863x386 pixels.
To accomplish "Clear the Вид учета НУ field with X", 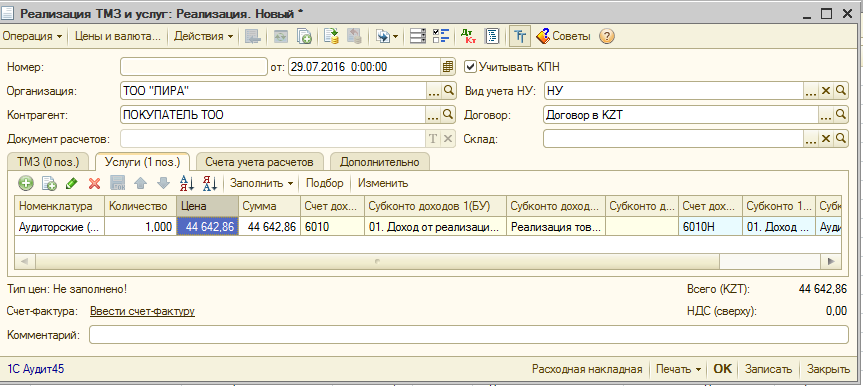I will [826, 91].
